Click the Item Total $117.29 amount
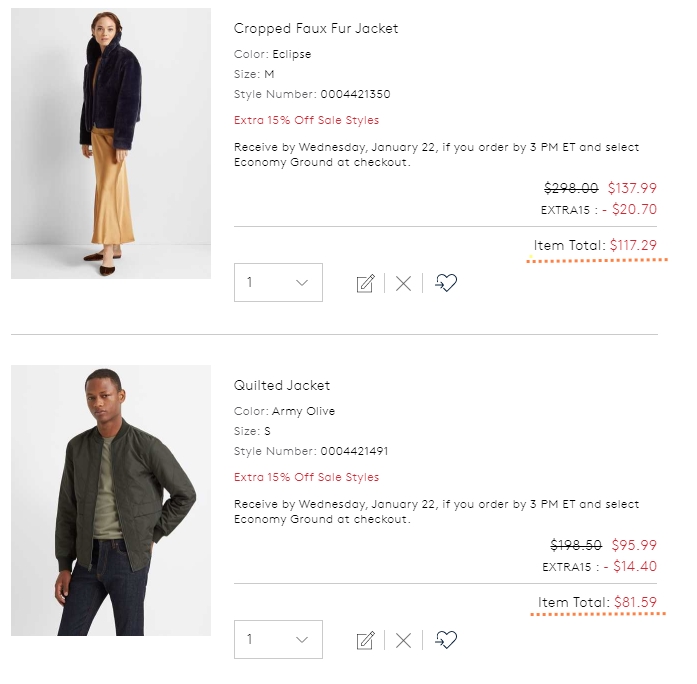 tap(633, 245)
